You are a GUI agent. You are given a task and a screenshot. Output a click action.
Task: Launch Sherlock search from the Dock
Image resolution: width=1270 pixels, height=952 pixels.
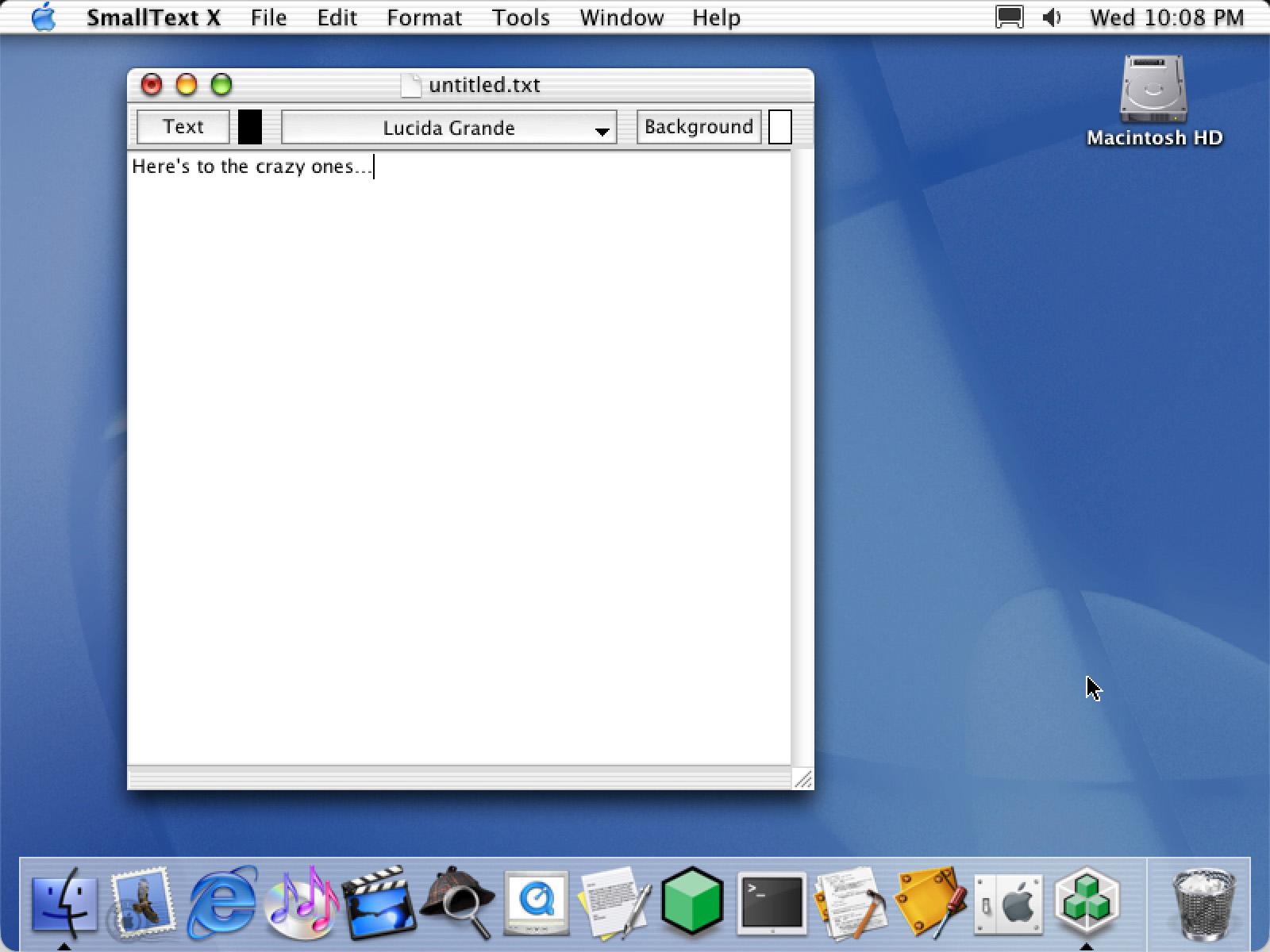tap(458, 902)
